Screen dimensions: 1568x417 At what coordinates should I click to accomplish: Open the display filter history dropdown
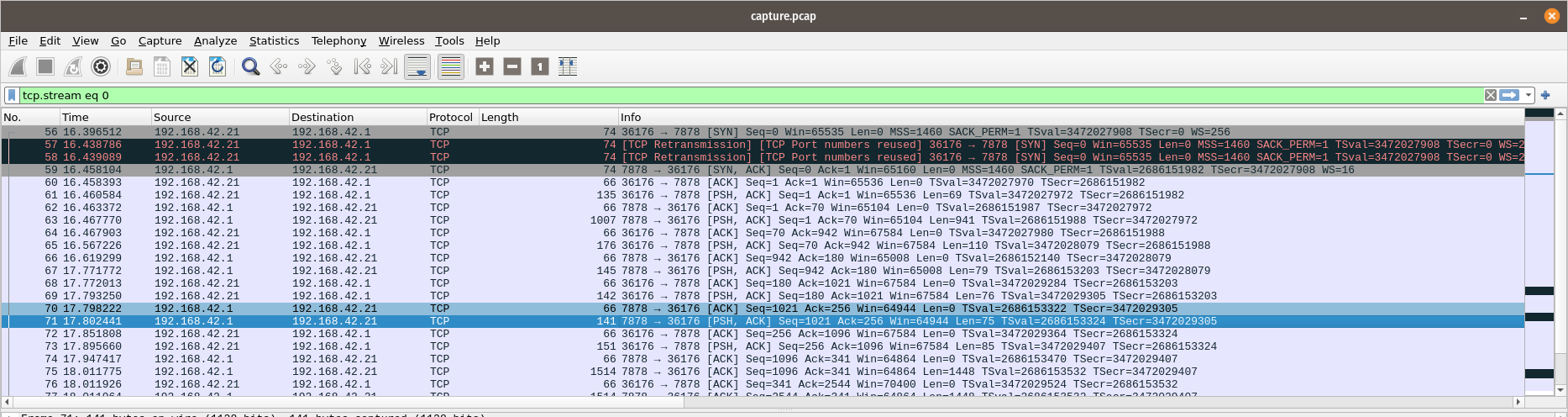pyautogui.click(x=1529, y=95)
